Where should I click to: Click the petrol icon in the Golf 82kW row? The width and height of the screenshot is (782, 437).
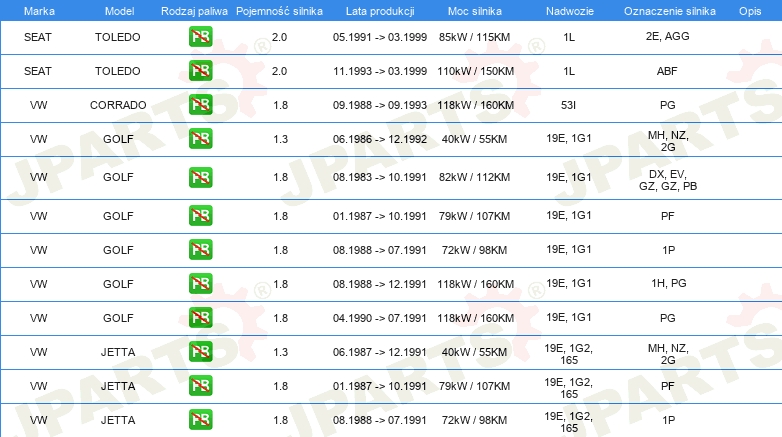(200, 177)
